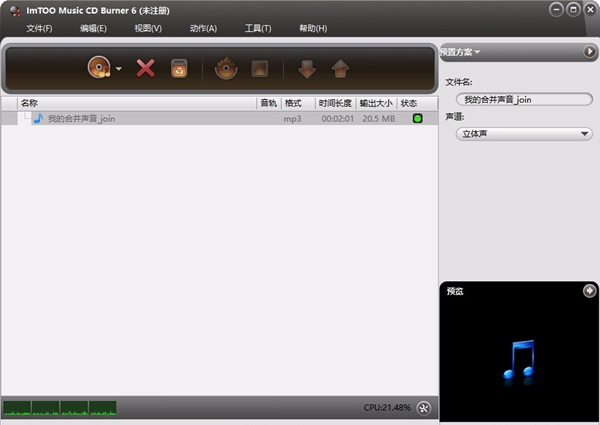Click the 格式 column header
The width and height of the screenshot is (600, 425).
tap(298, 103)
